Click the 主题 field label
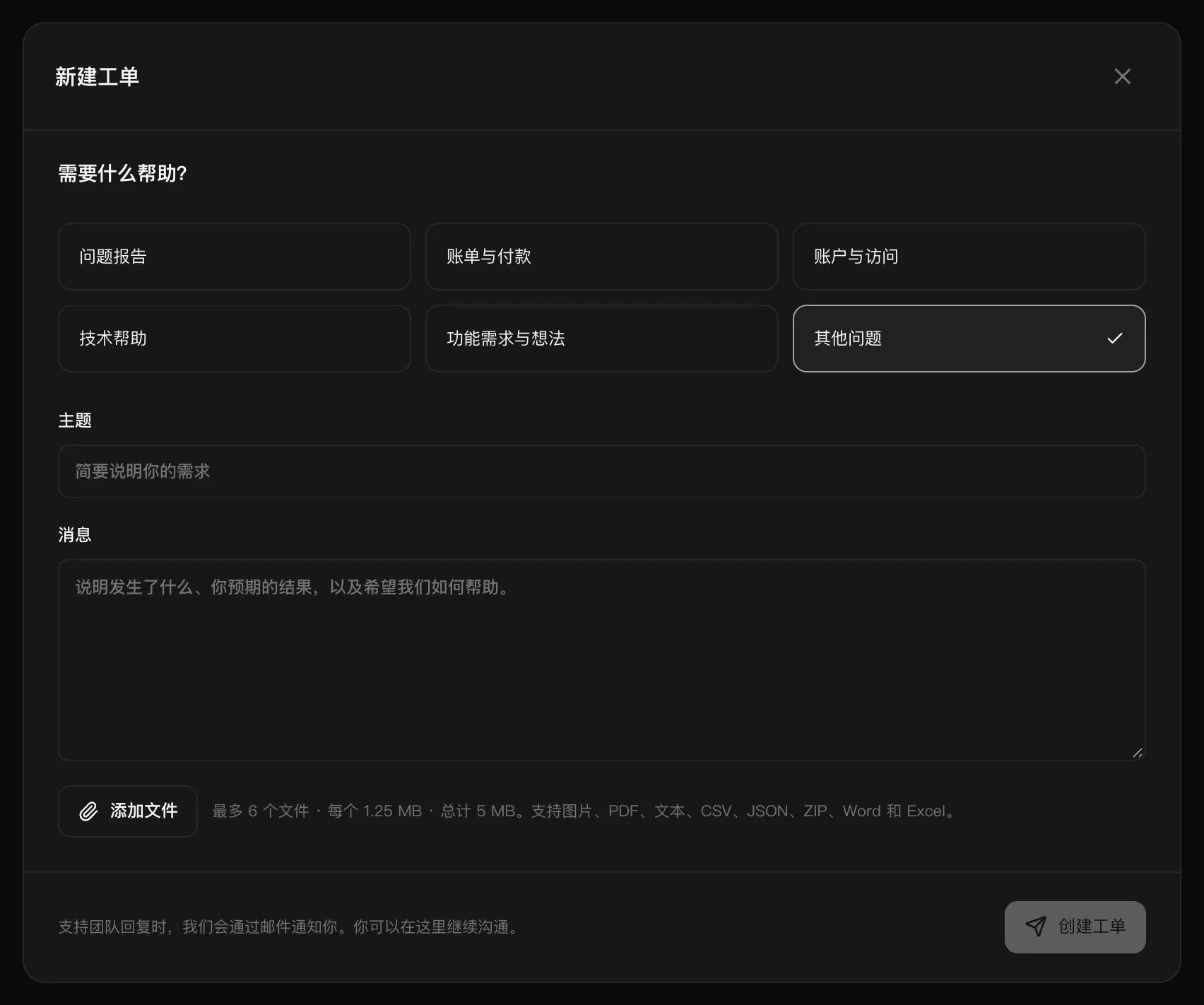1204x1005 pixels. coord(75,421)
